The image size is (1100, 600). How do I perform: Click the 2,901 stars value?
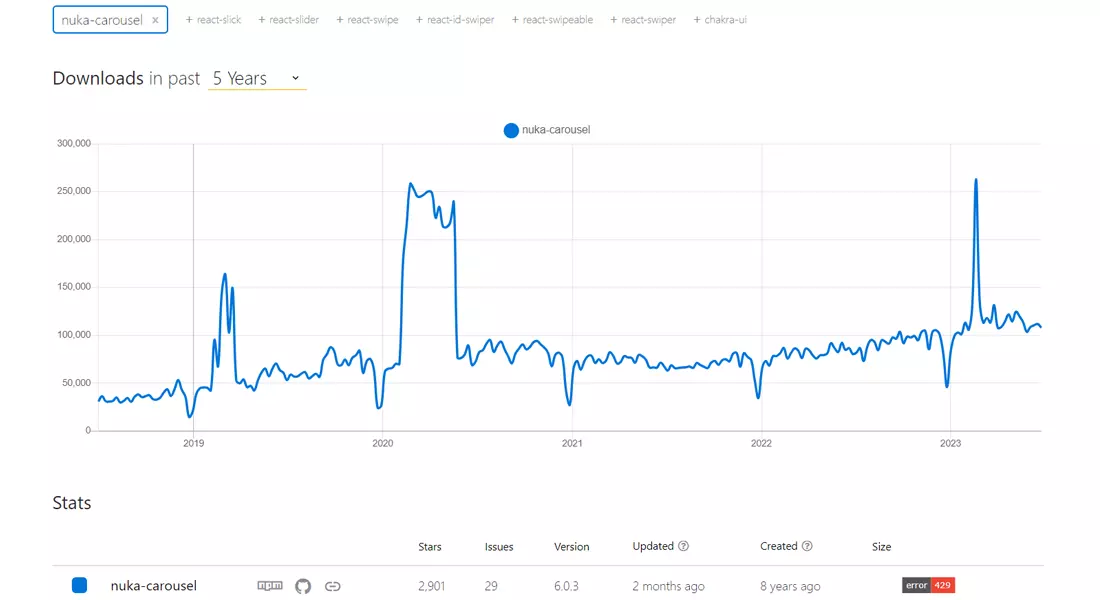(x=431, y=586)
